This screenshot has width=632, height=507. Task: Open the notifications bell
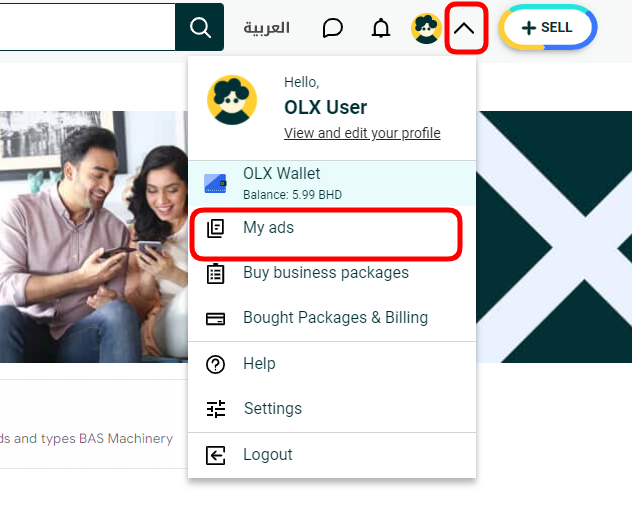point(380,28)
